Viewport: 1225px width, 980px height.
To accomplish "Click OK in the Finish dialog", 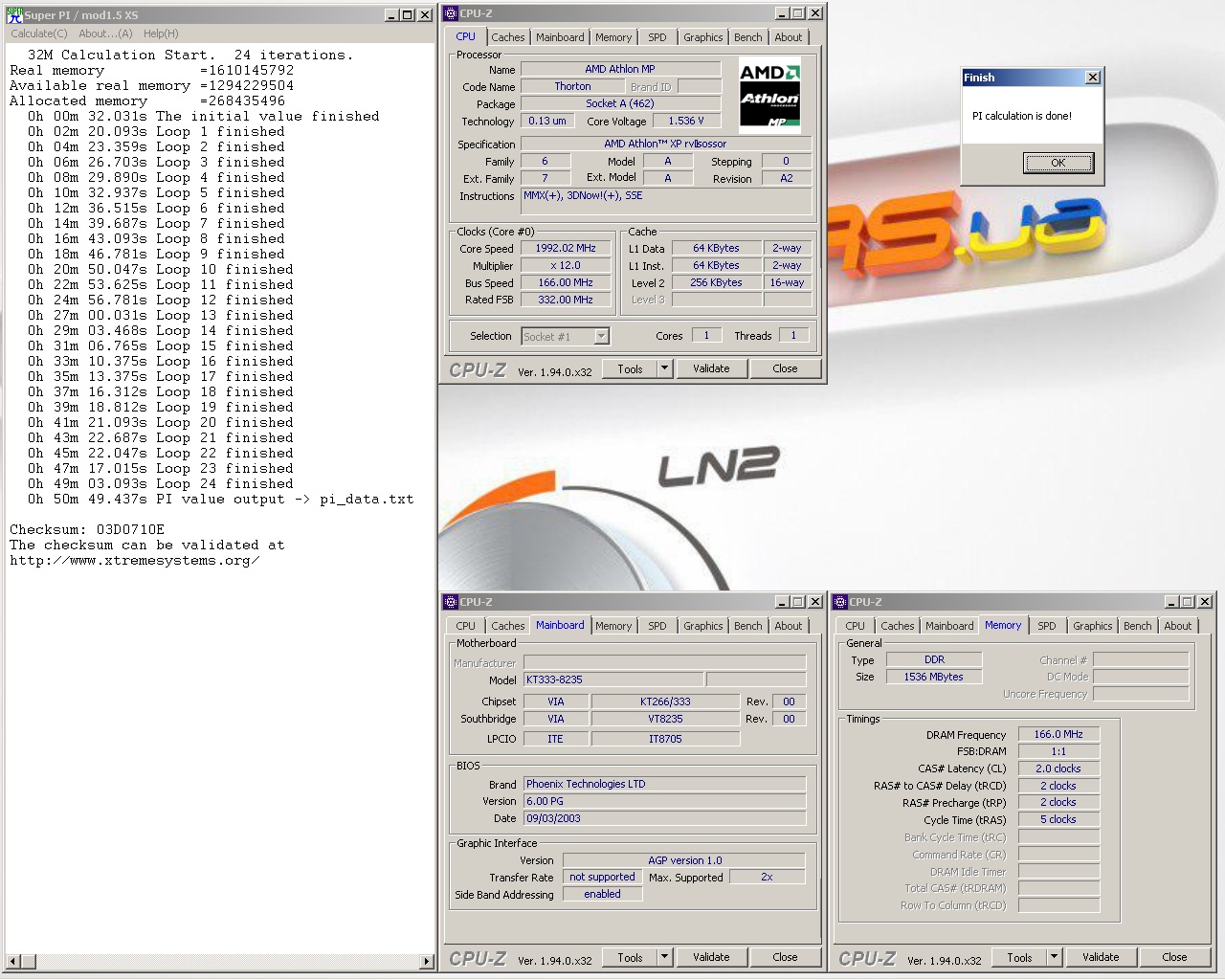I will pos(1058,163).
